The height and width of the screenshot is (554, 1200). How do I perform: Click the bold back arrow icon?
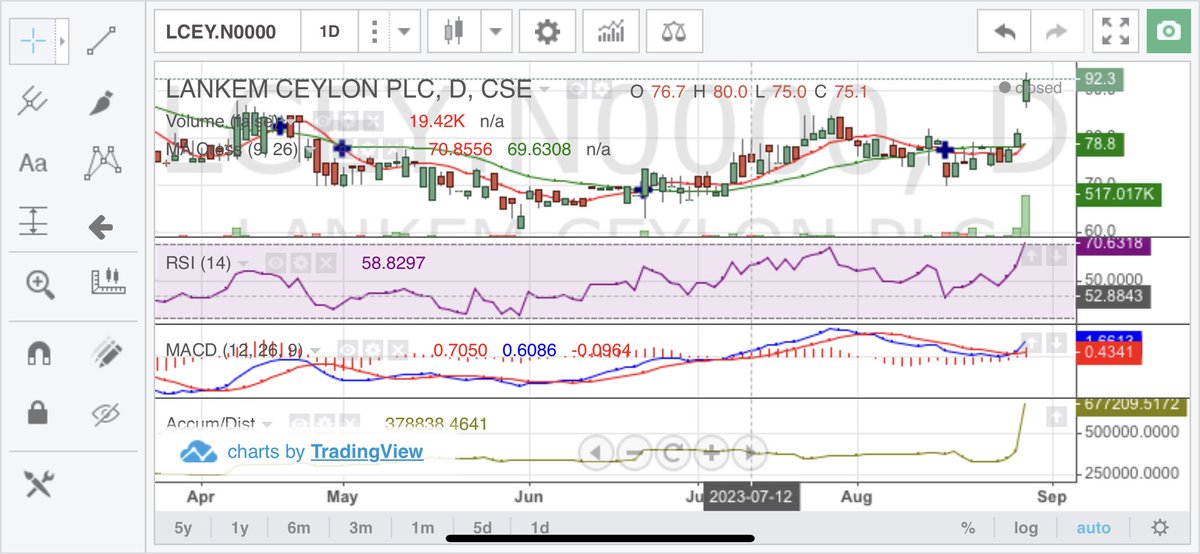(101, 227)
